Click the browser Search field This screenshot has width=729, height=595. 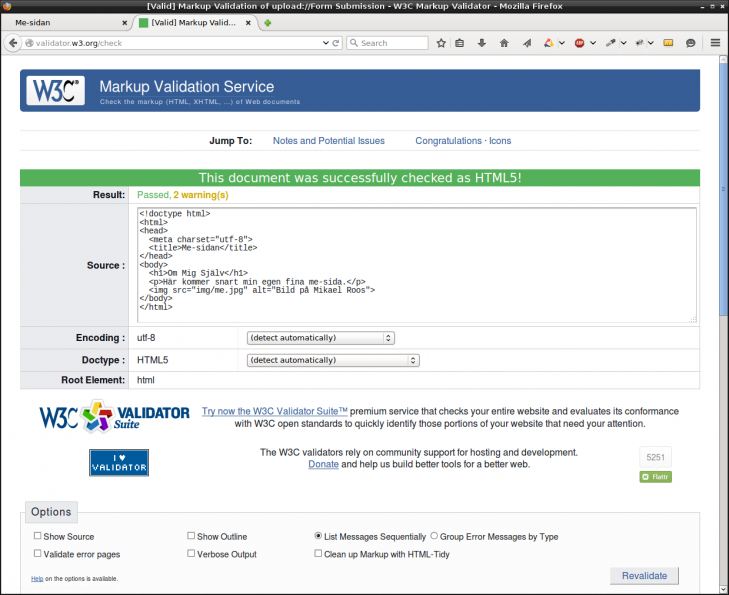[x=387, y=43]
